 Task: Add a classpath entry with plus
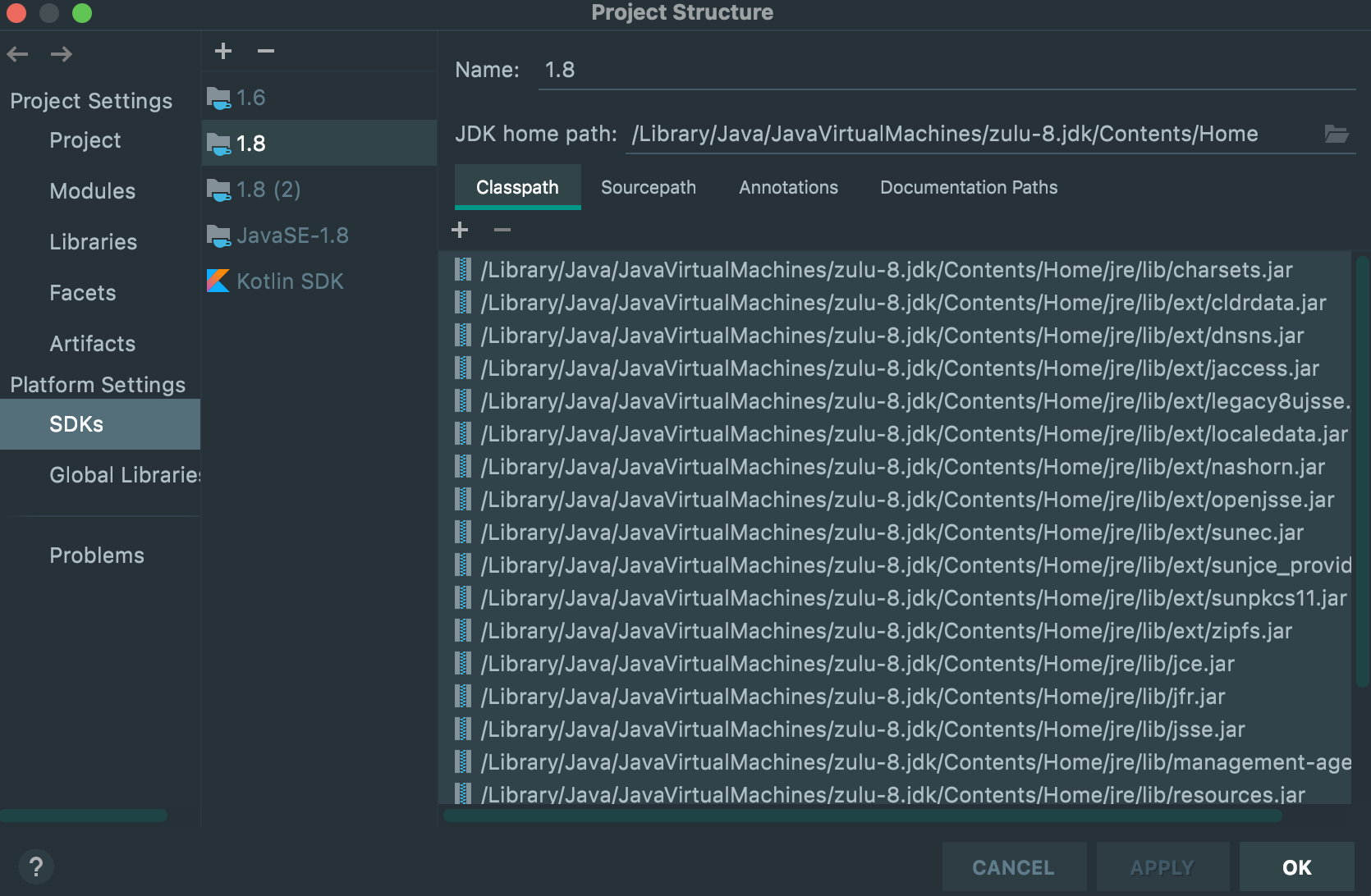(x=460, y=230)
